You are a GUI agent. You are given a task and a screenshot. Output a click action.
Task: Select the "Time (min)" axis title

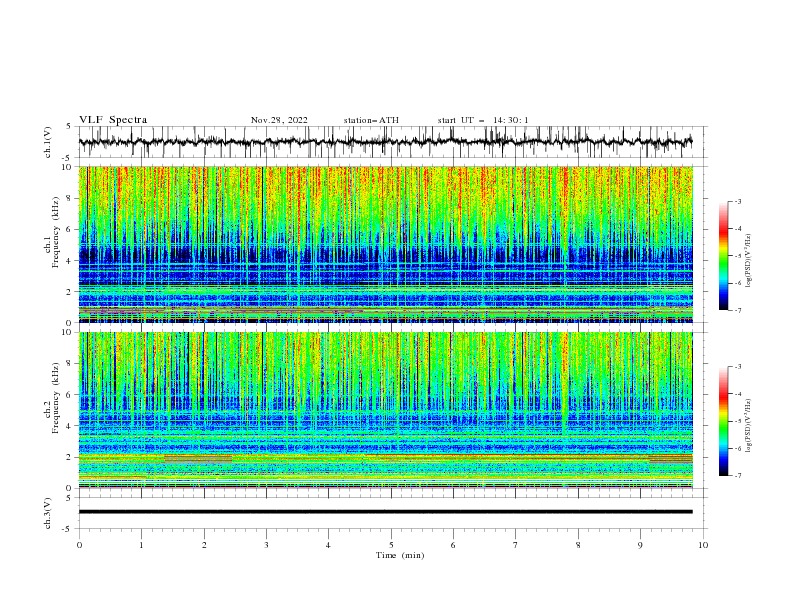point(400,555)
